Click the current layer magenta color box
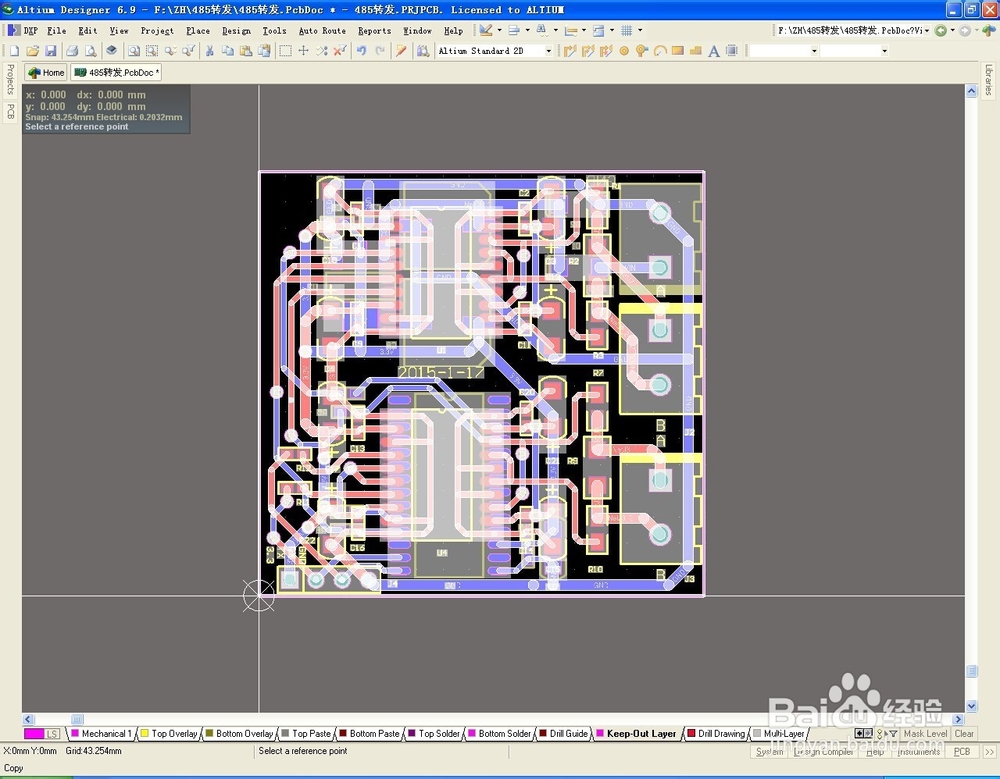Viewport: 1000px width, 779px height. click(34, 734)
